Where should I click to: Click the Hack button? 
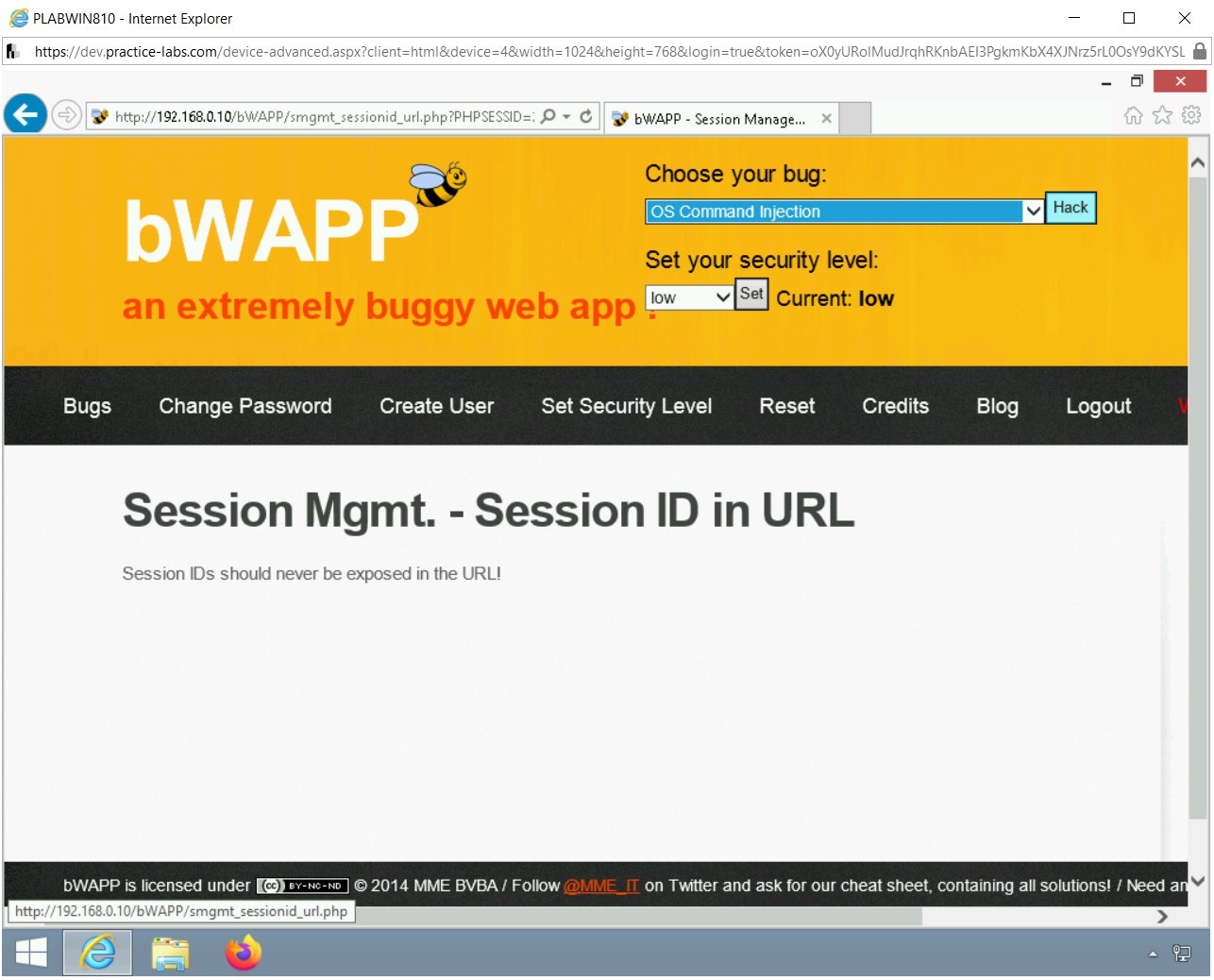(x=1070, y=207)
